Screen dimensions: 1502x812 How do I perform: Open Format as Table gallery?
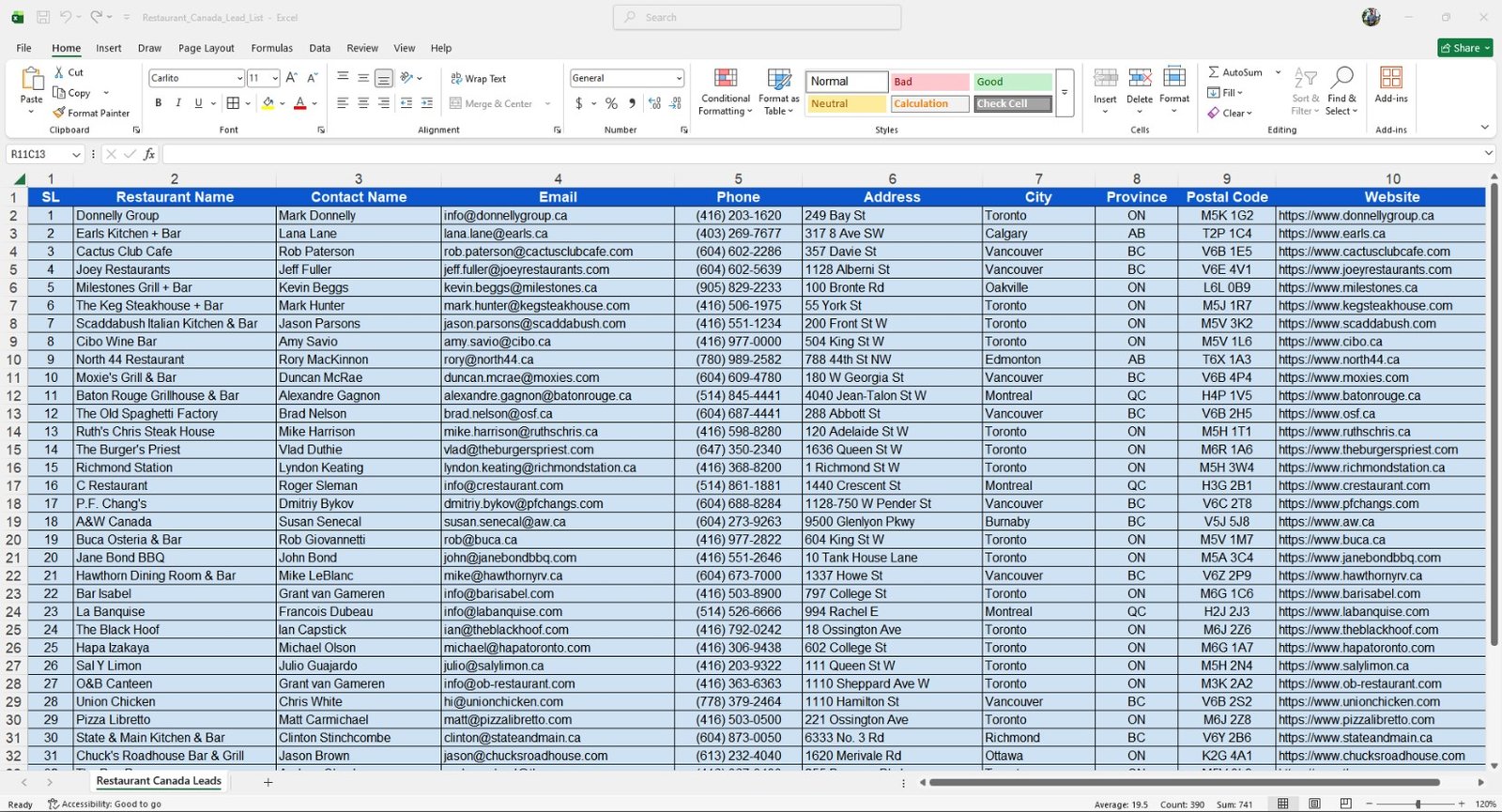(779, 92)
